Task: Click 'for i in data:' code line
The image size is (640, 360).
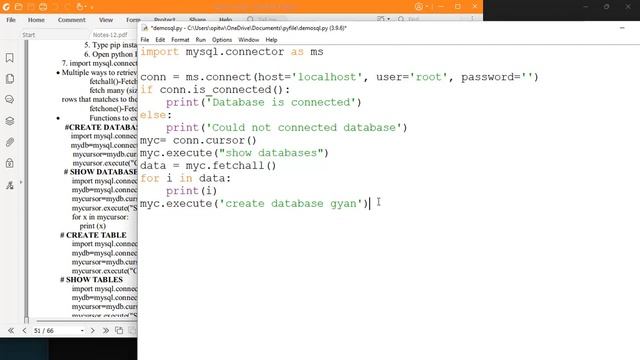Action: pos(185,178)
